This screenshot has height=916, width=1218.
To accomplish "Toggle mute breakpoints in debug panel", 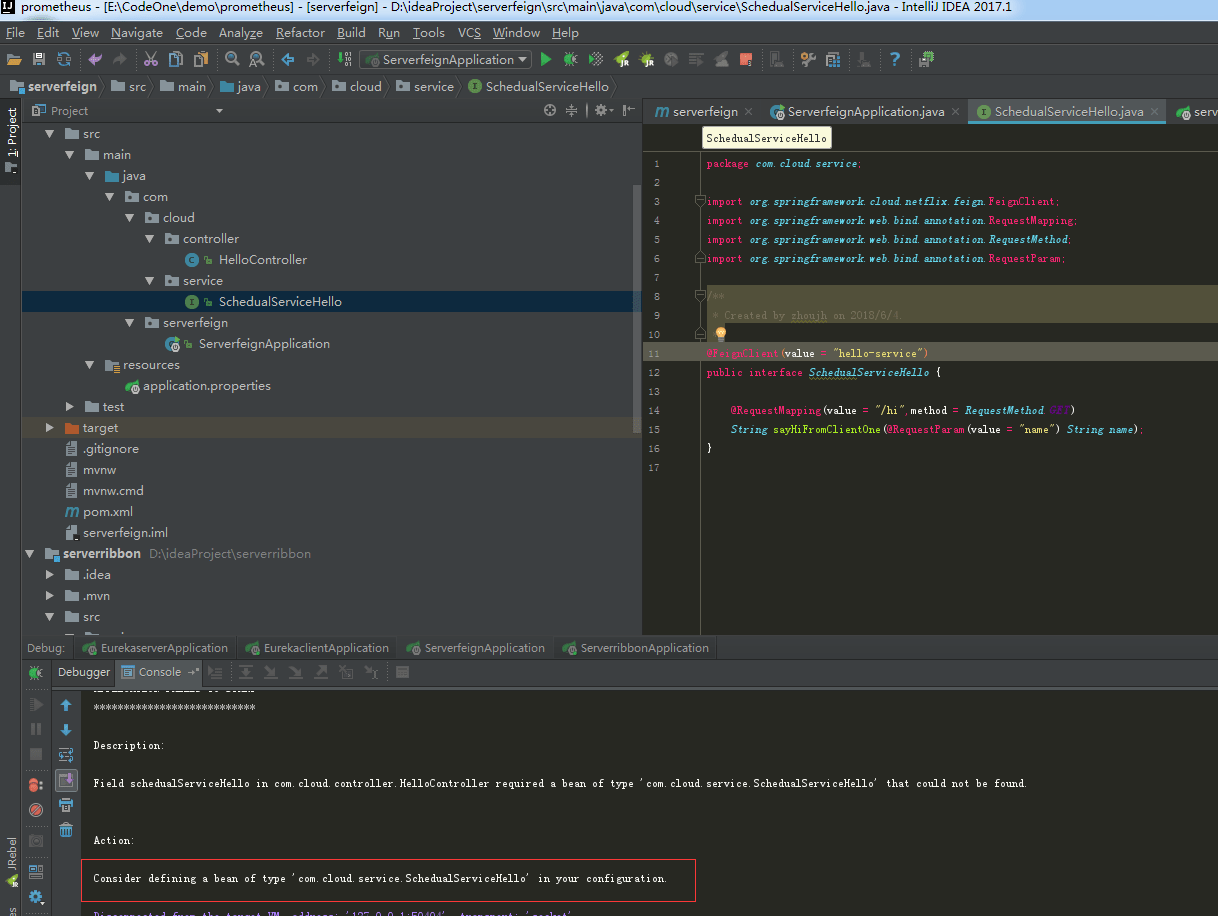I will [36, 809].
